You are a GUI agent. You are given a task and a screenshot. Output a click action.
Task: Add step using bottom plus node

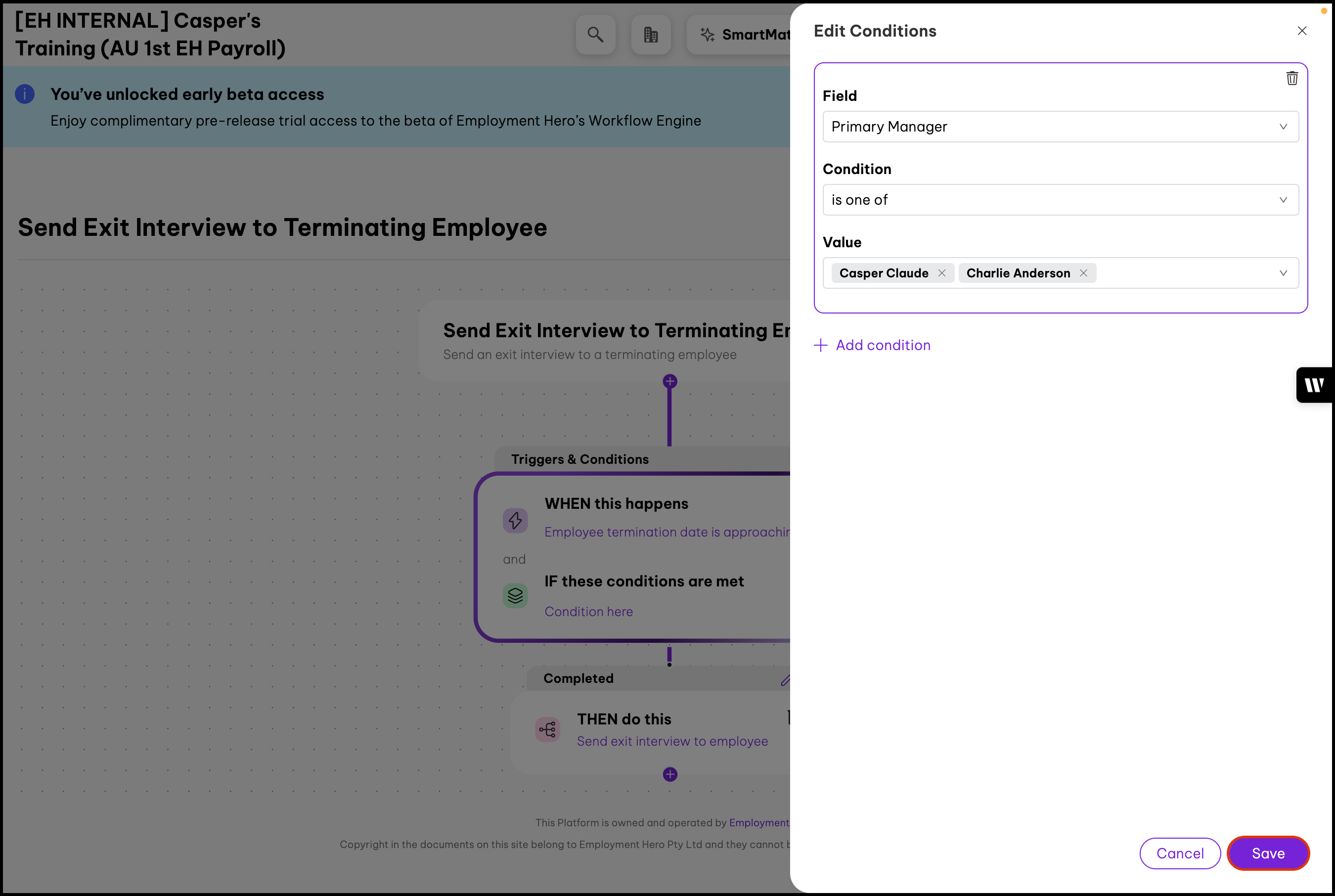point(669,774)
